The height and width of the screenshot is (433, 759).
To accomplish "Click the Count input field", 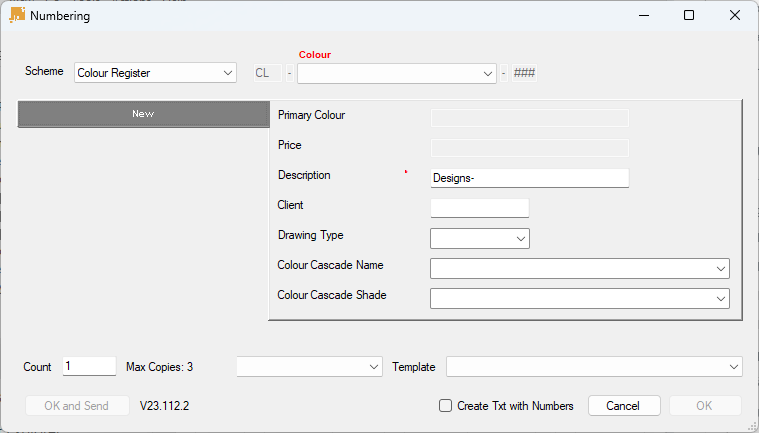I will pyautogui.click(x=89, y=366).
